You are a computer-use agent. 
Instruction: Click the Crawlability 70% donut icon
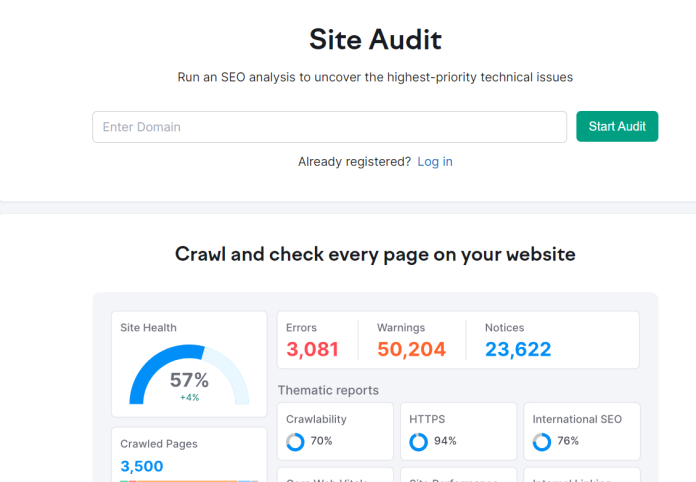point(295,442)
